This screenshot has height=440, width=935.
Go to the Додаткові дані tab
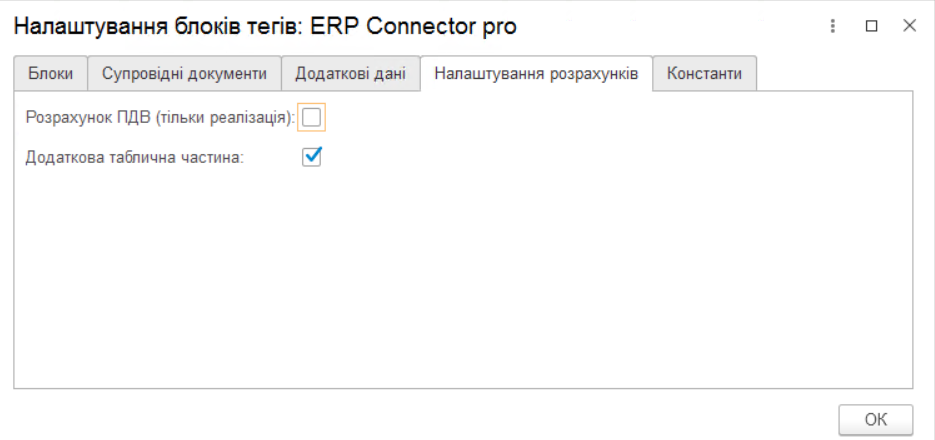350,74
